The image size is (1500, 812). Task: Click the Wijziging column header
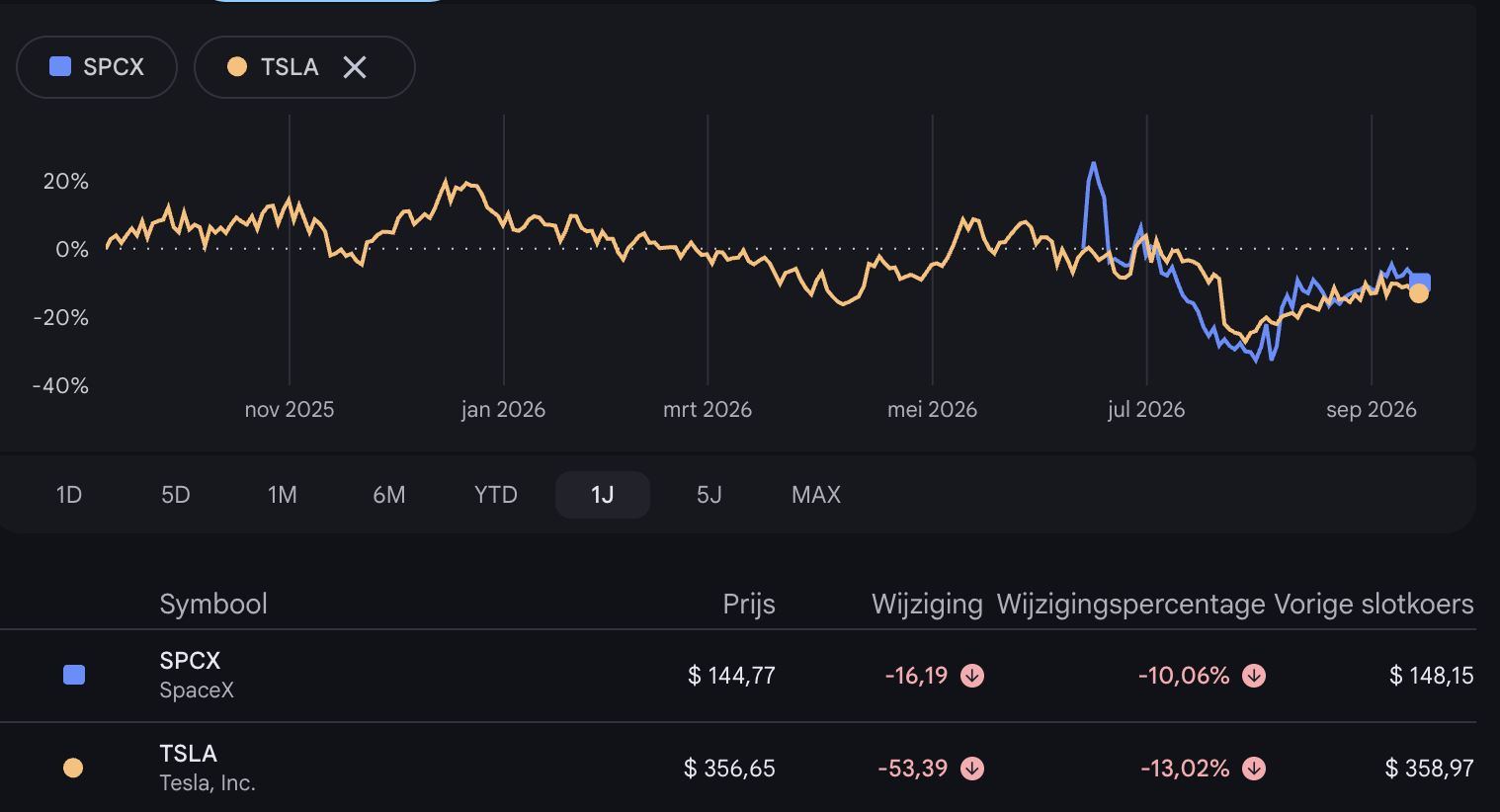(927, 604)
